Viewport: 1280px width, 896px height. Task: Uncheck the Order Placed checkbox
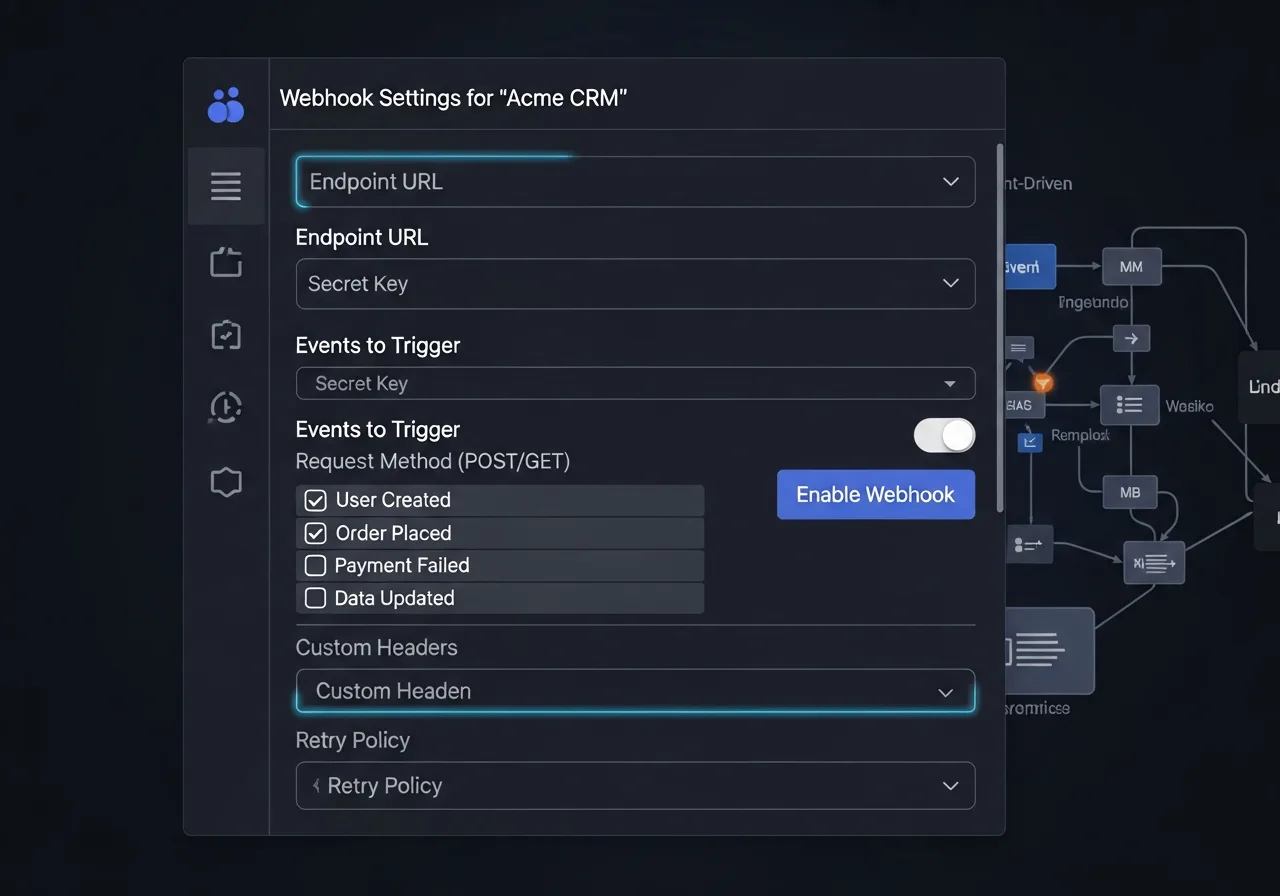316,533
